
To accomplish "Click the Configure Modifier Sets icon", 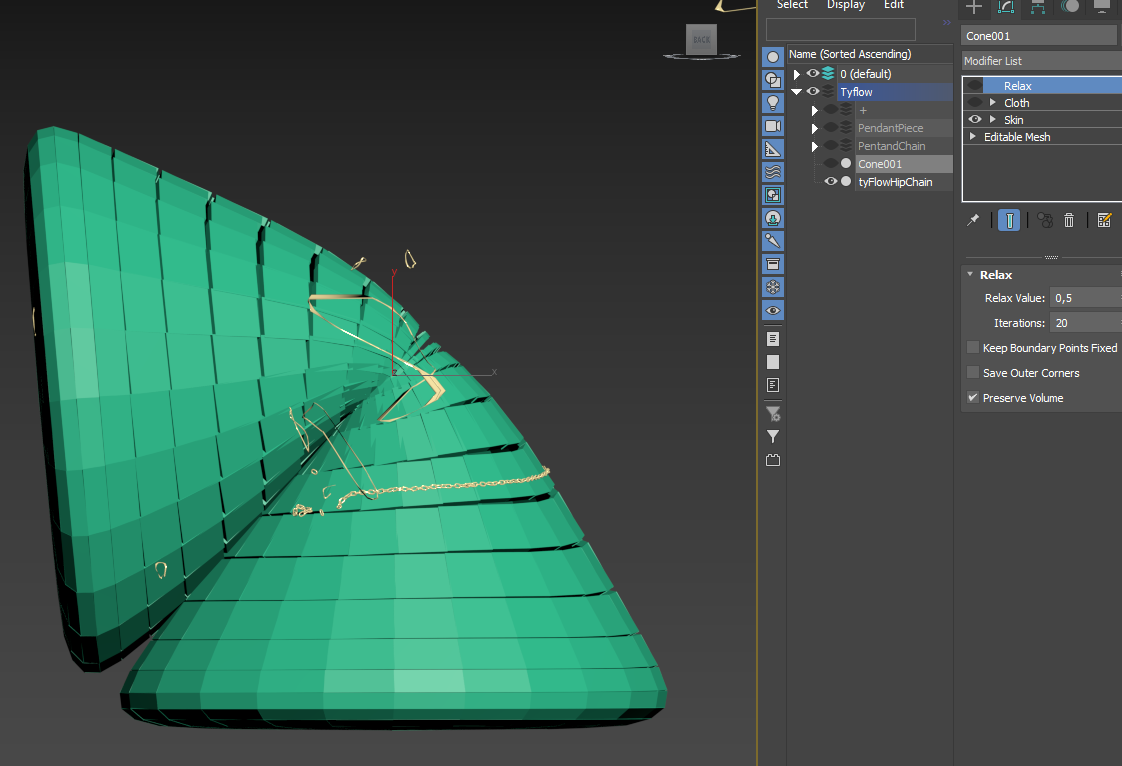I will (1104, 220).
